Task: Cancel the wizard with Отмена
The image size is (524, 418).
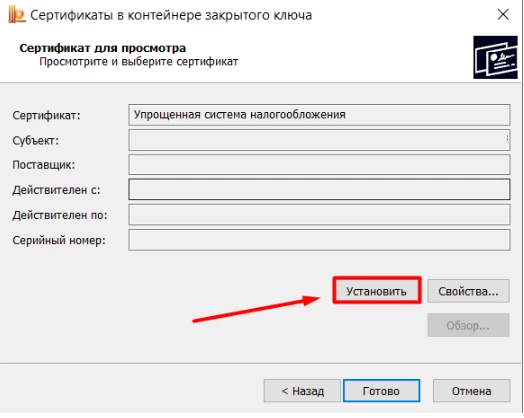Action: [x=471, y=391]
